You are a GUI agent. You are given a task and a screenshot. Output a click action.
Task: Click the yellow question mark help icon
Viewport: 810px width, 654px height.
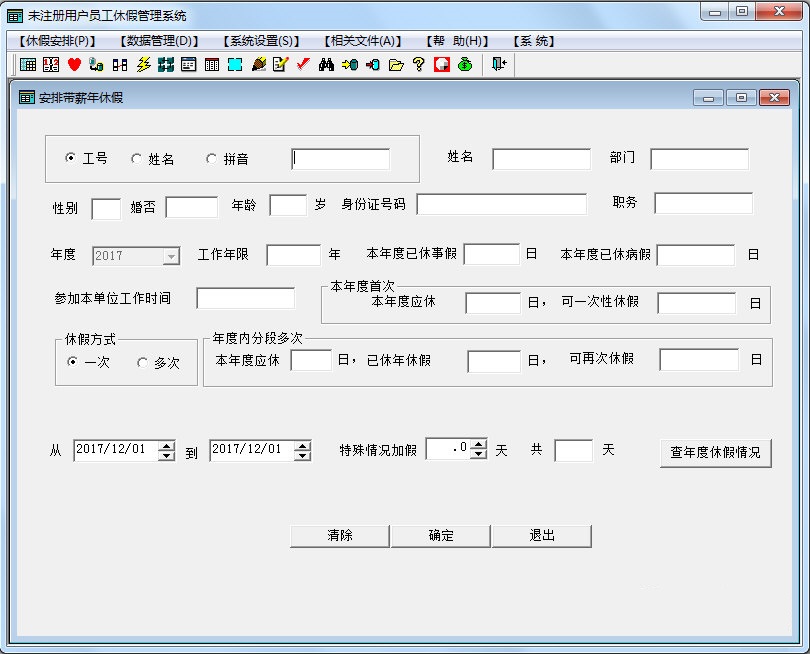(x=418, y=65)
